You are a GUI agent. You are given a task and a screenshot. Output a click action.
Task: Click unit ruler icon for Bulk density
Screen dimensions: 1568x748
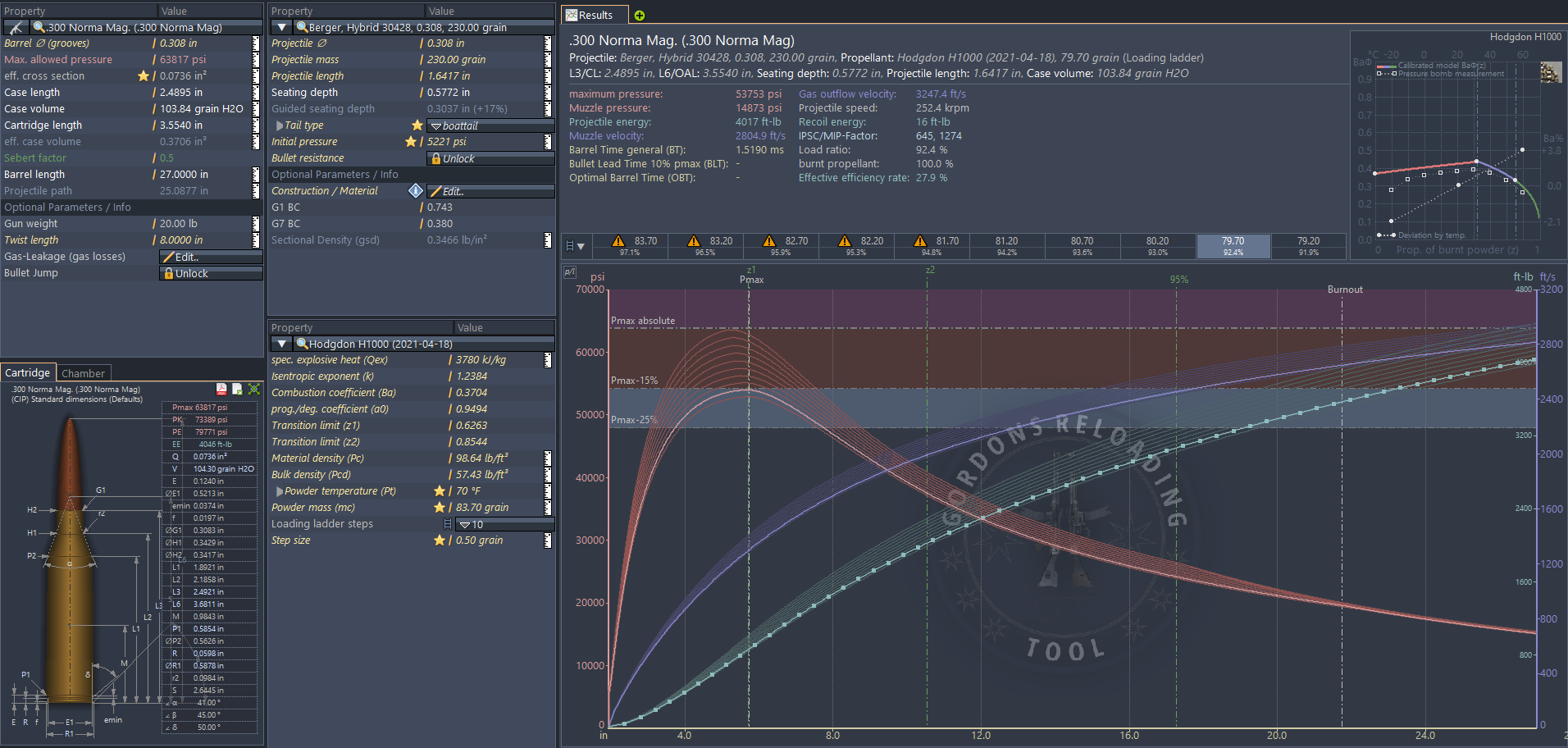548,475
